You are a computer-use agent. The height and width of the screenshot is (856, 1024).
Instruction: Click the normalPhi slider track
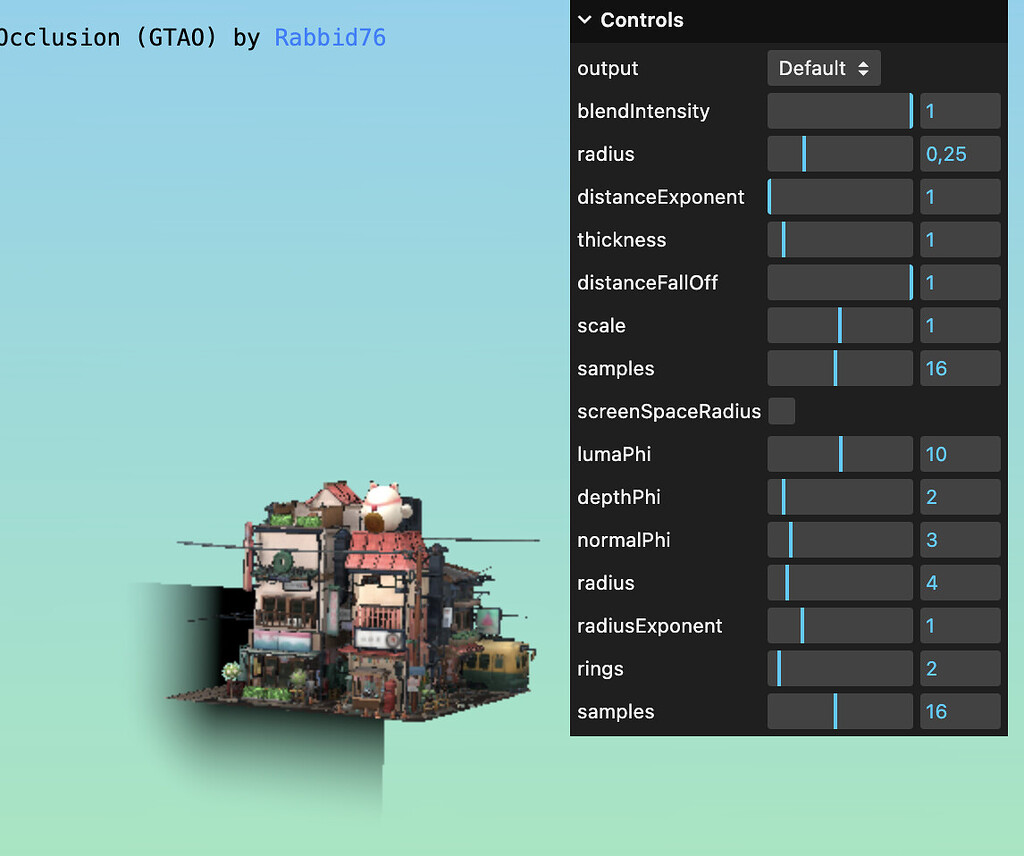click(x=840, y=540)
